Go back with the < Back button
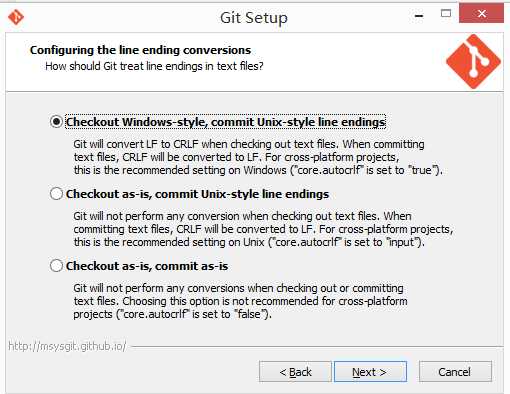 pyautogui.click(x=295, y=372)
